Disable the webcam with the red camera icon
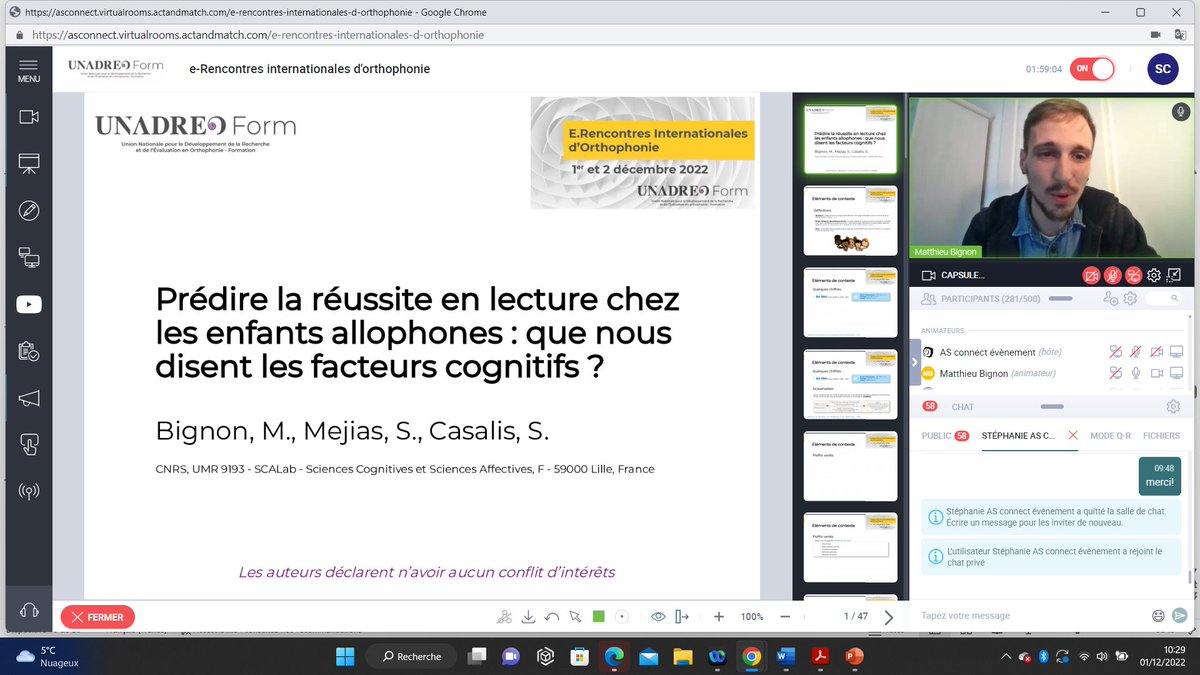Viewport: 1200px width, 675px height. 1089,274
